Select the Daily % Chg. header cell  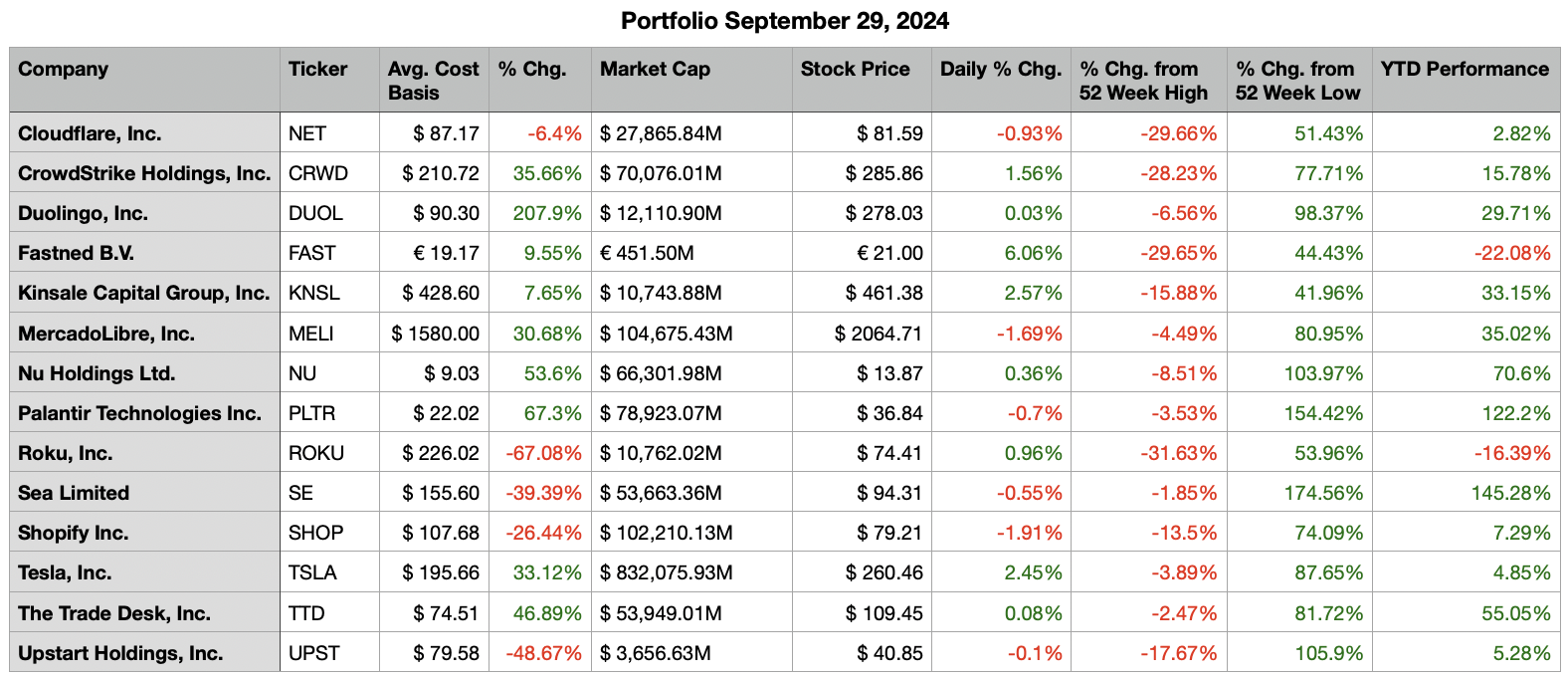(x=1000, y=69)
